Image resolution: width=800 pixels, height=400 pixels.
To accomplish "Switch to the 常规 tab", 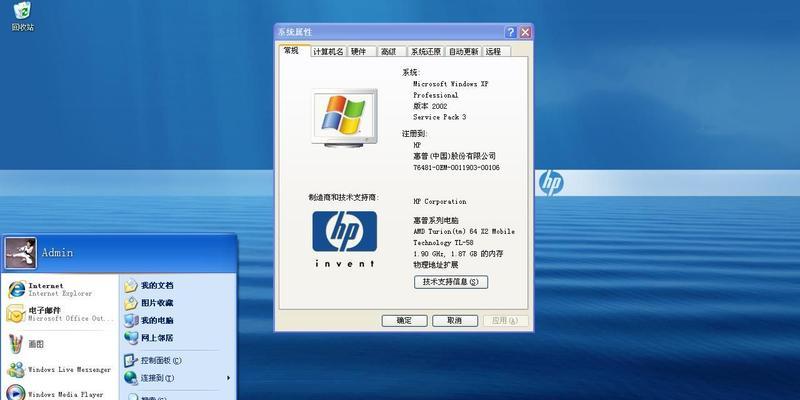I will point(293,51).
